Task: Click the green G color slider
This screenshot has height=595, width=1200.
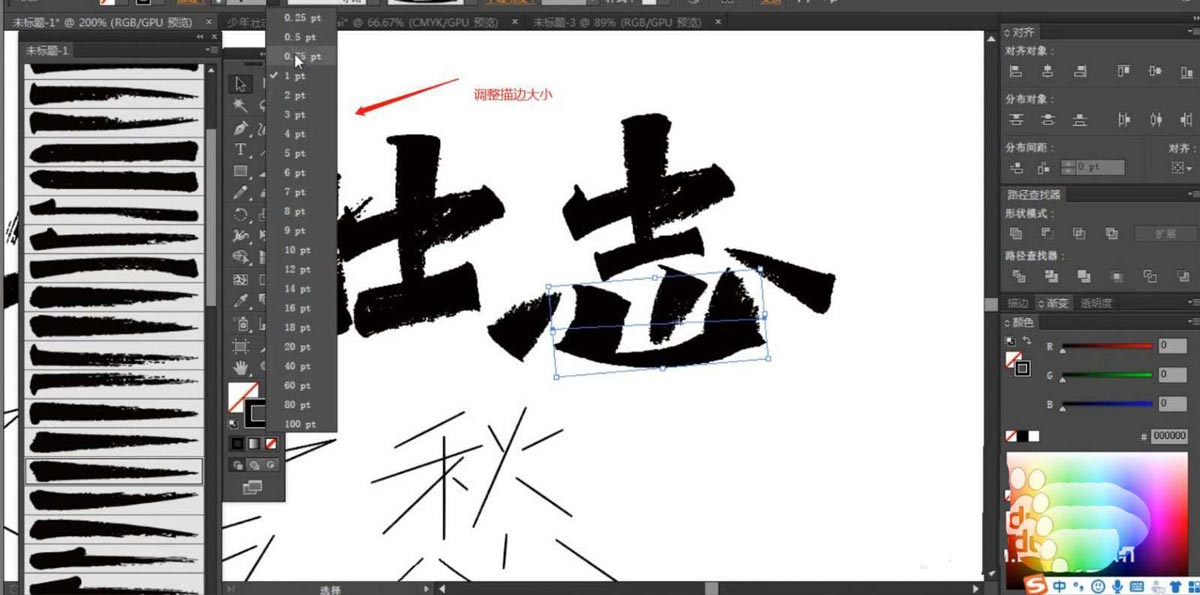Action: pyautogui.click(x=1107, y=376)
